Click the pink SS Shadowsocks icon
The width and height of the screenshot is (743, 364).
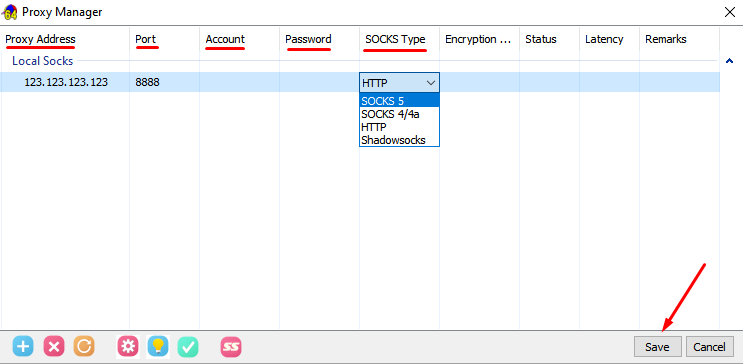(231, 347)
